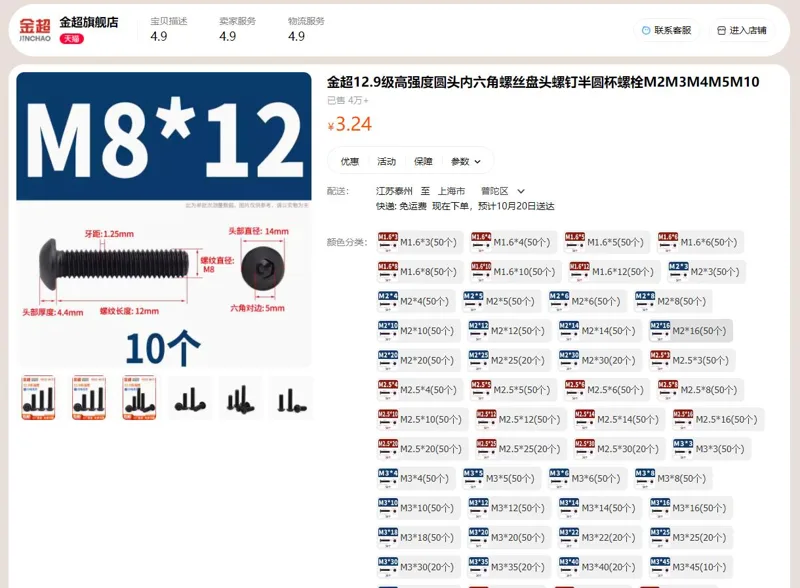
Task: Select the fourth product thumbnail
Action: click(190, 398)
